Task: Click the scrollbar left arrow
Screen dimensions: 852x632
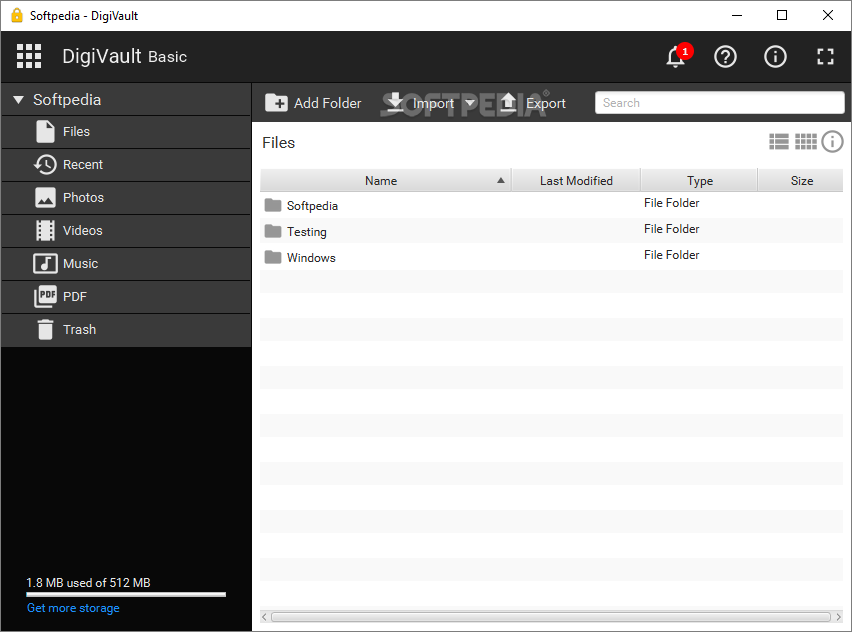Action: tap(265, 617)
